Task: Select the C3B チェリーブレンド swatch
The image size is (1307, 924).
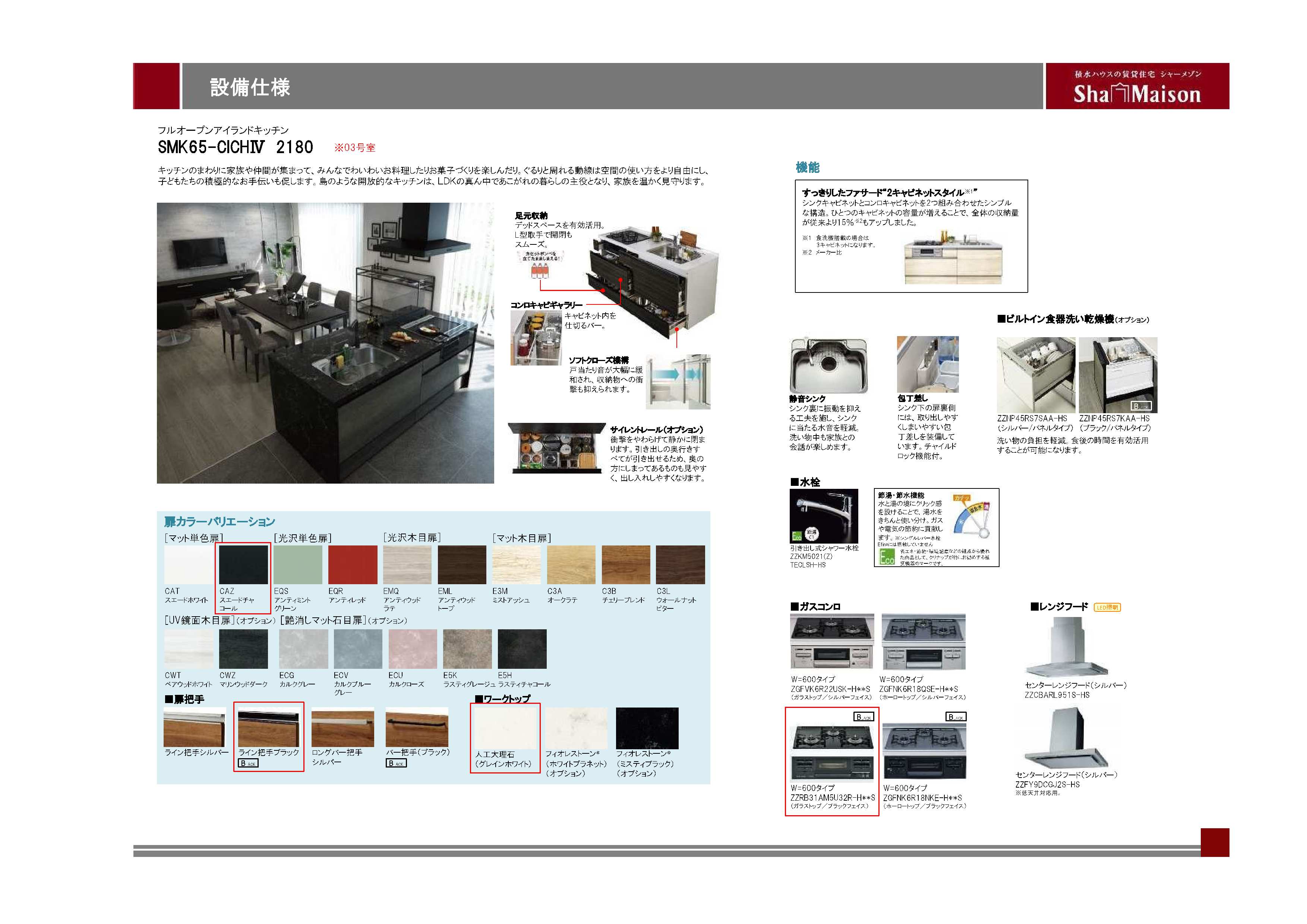Action: [x=626, y=564]
